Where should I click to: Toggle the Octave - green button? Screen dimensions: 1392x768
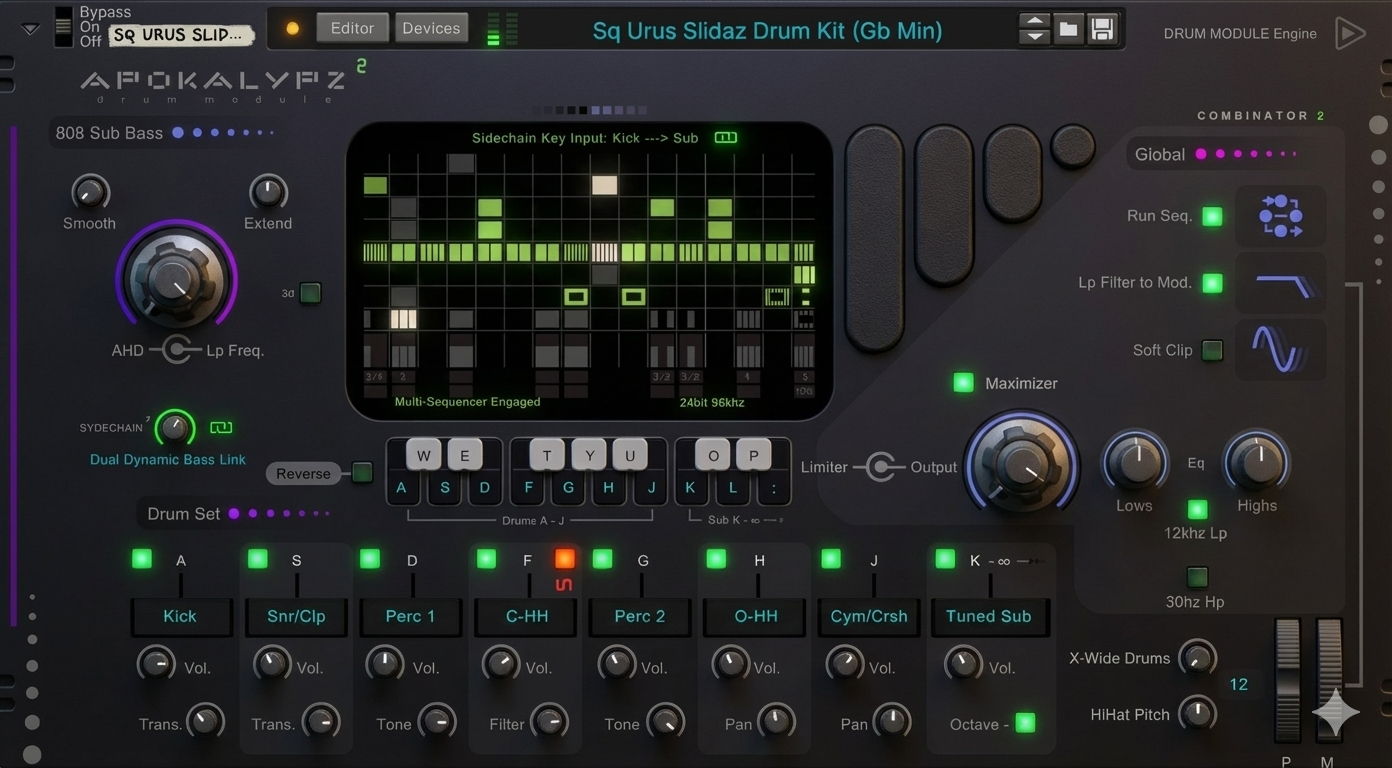coord(1025,723)
